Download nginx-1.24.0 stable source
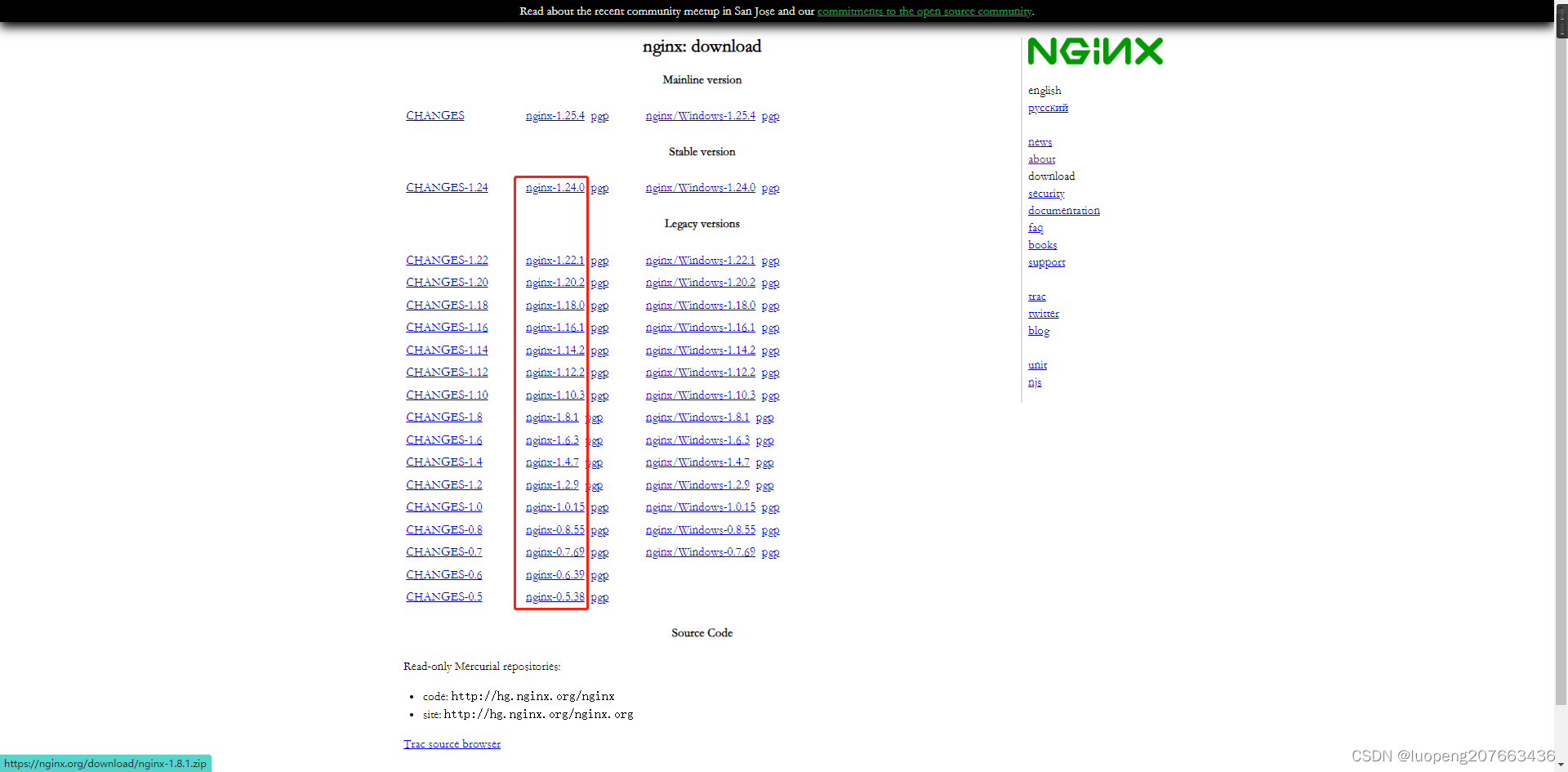This screenshot has height=772, width=1568. pyautogui.click(x=555, y=188)
